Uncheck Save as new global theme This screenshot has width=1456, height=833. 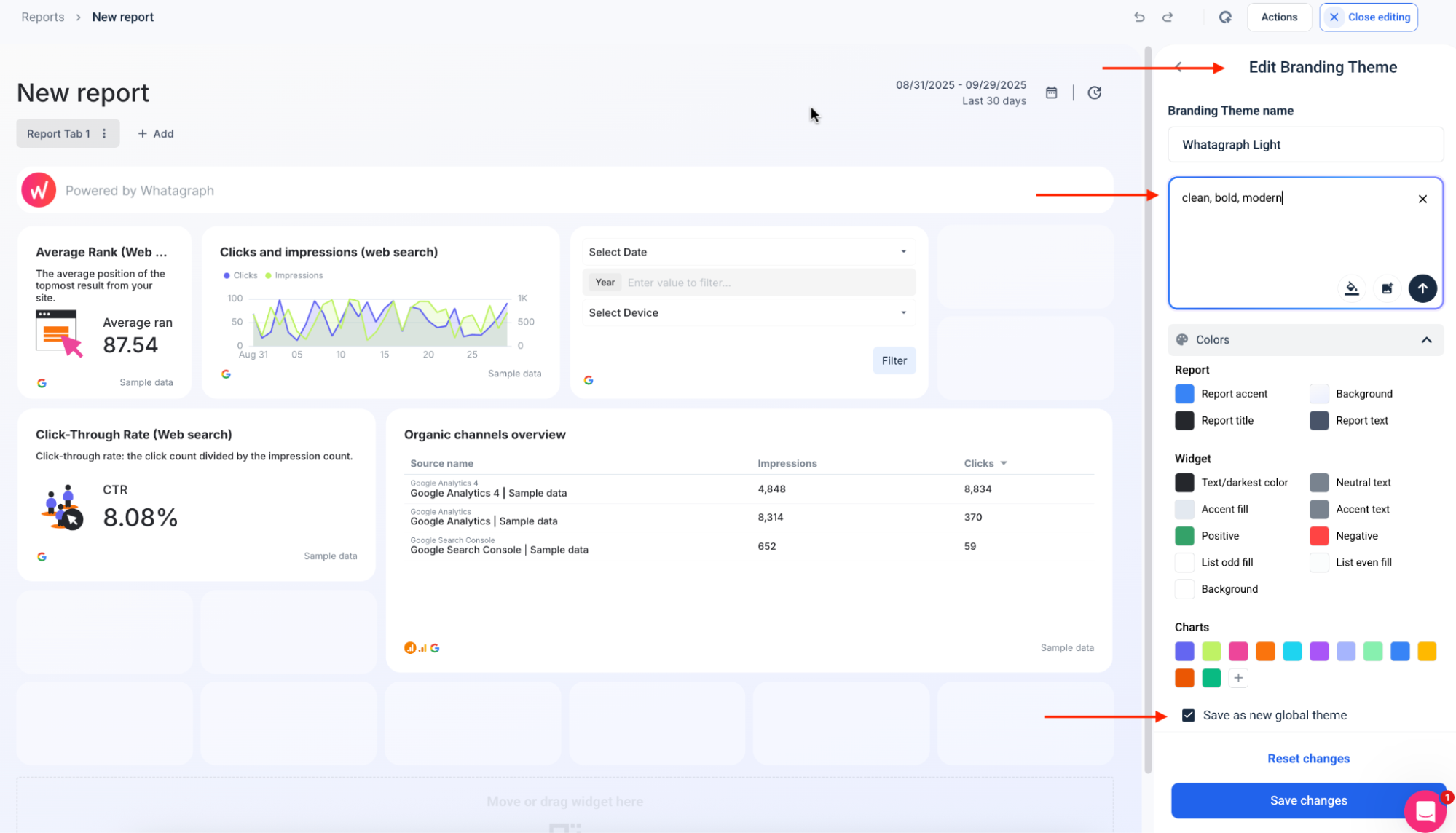click(x=1187, y=715)
